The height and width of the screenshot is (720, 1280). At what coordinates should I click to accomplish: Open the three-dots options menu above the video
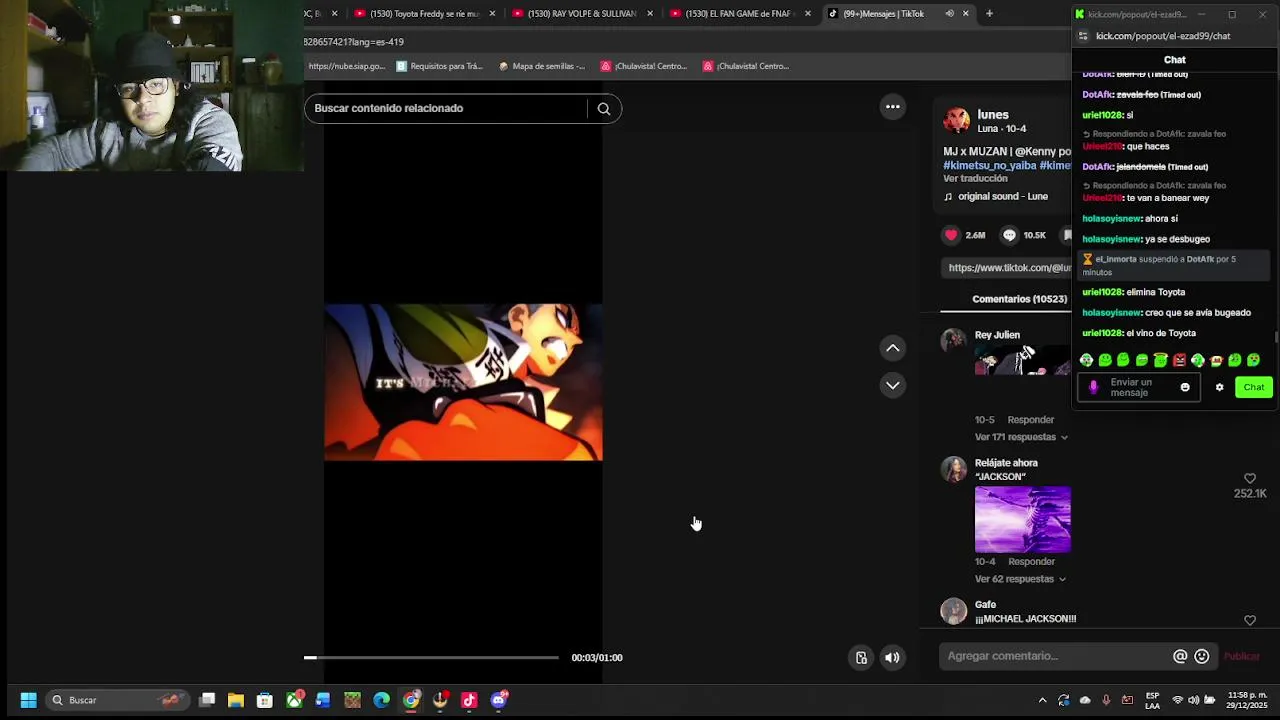pyautogui.click(x=893, y=107)
